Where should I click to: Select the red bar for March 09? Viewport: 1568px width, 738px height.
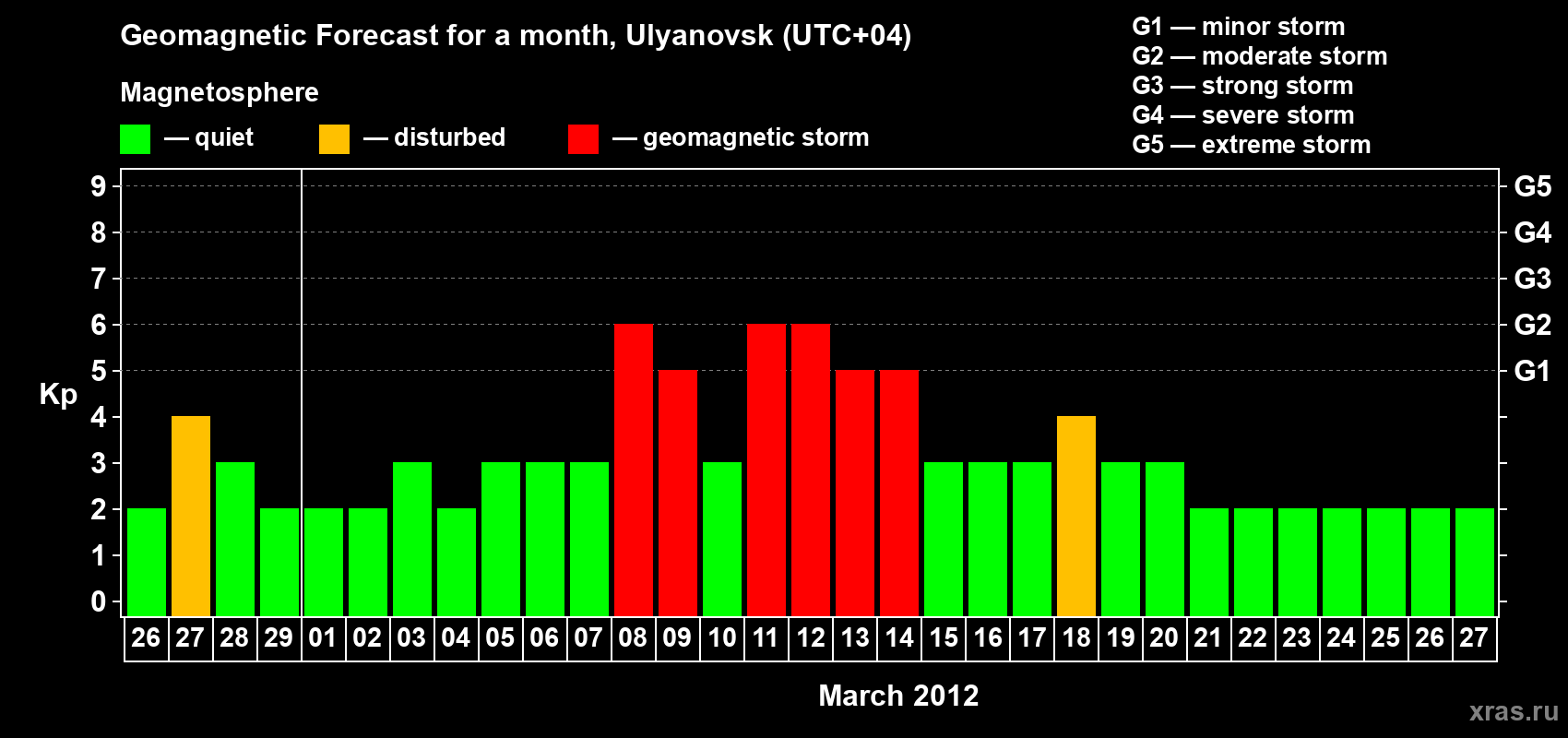(x=678, y=493)
